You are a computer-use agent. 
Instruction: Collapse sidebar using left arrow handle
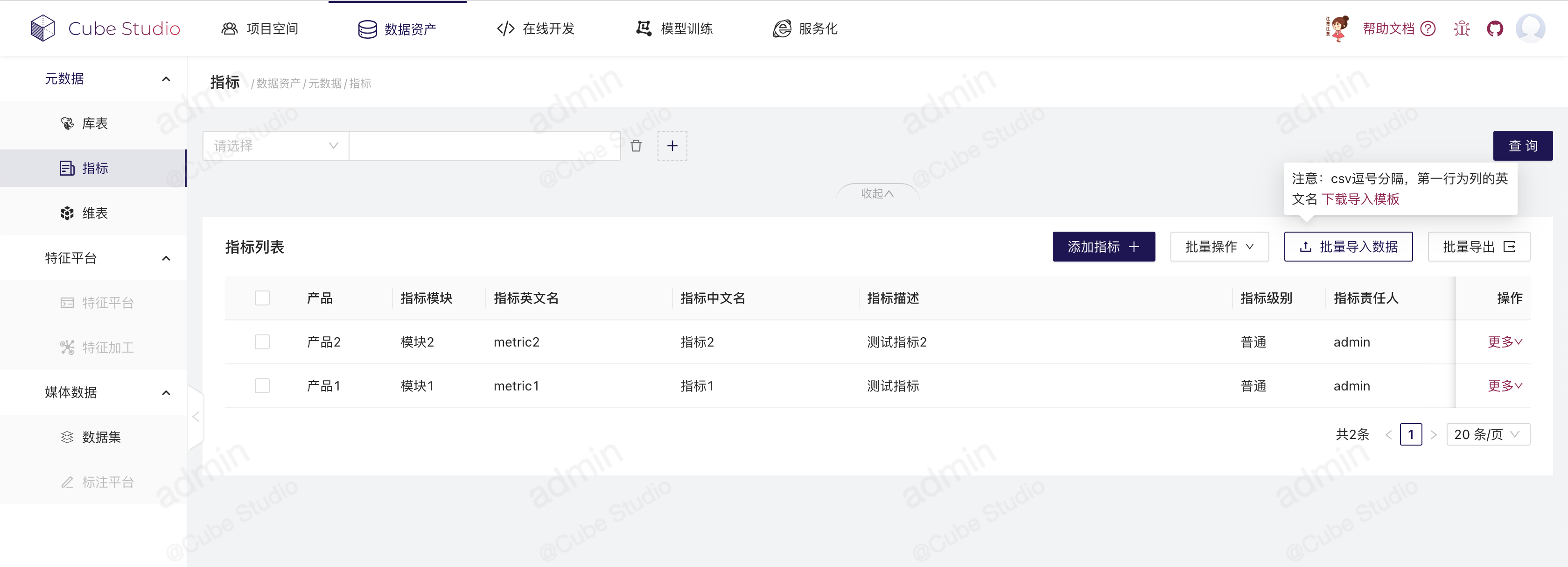pos(196,417)
